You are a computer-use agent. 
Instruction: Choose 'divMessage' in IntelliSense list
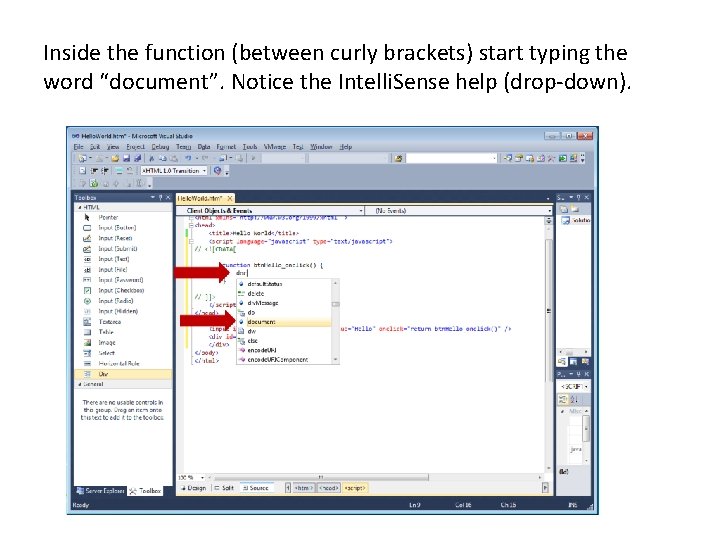pyautogui.click(x=284, y=303)
